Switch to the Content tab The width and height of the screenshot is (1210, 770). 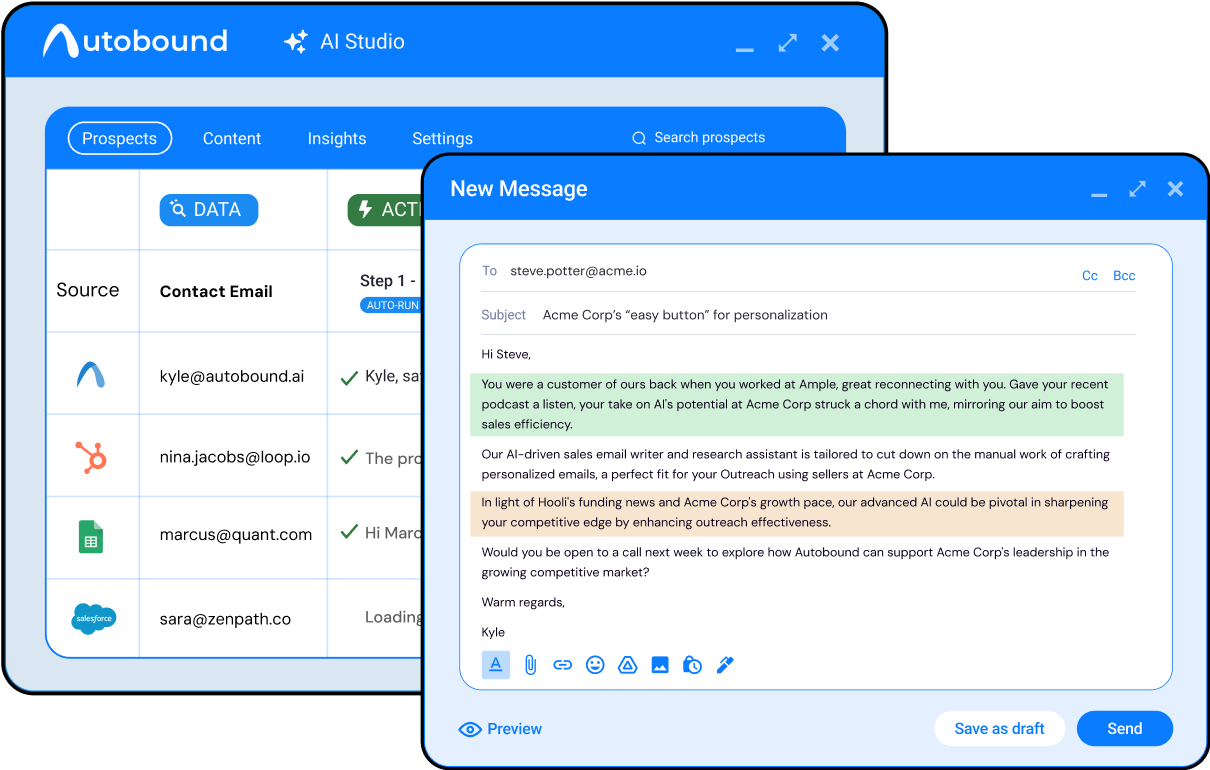click(x=232, y=139)
